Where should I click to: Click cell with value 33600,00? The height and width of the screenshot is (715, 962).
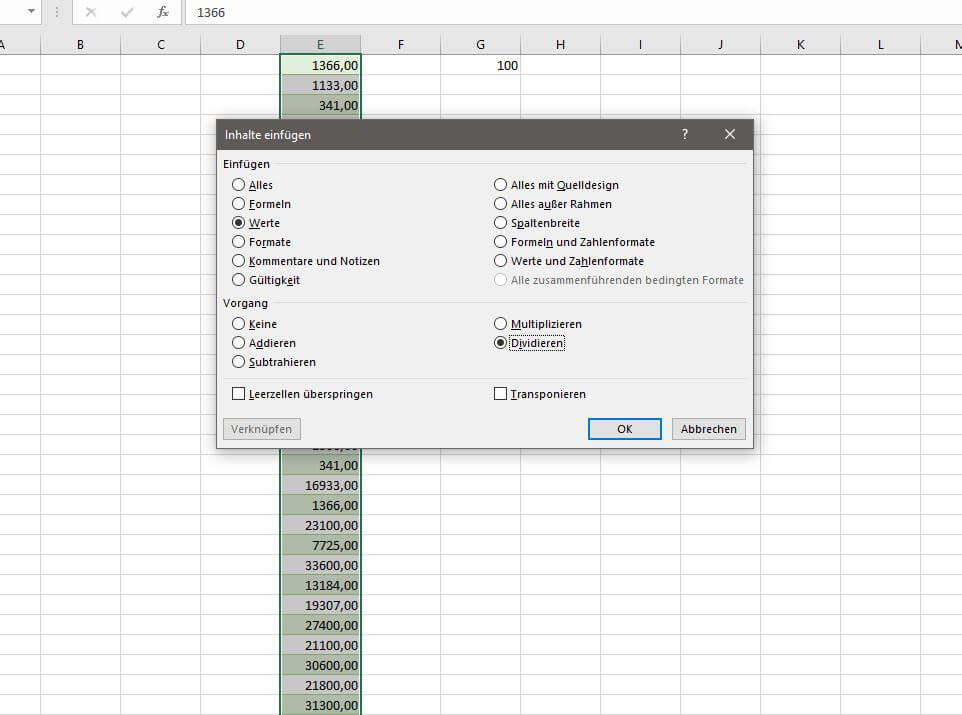click(x=320, y=565)
